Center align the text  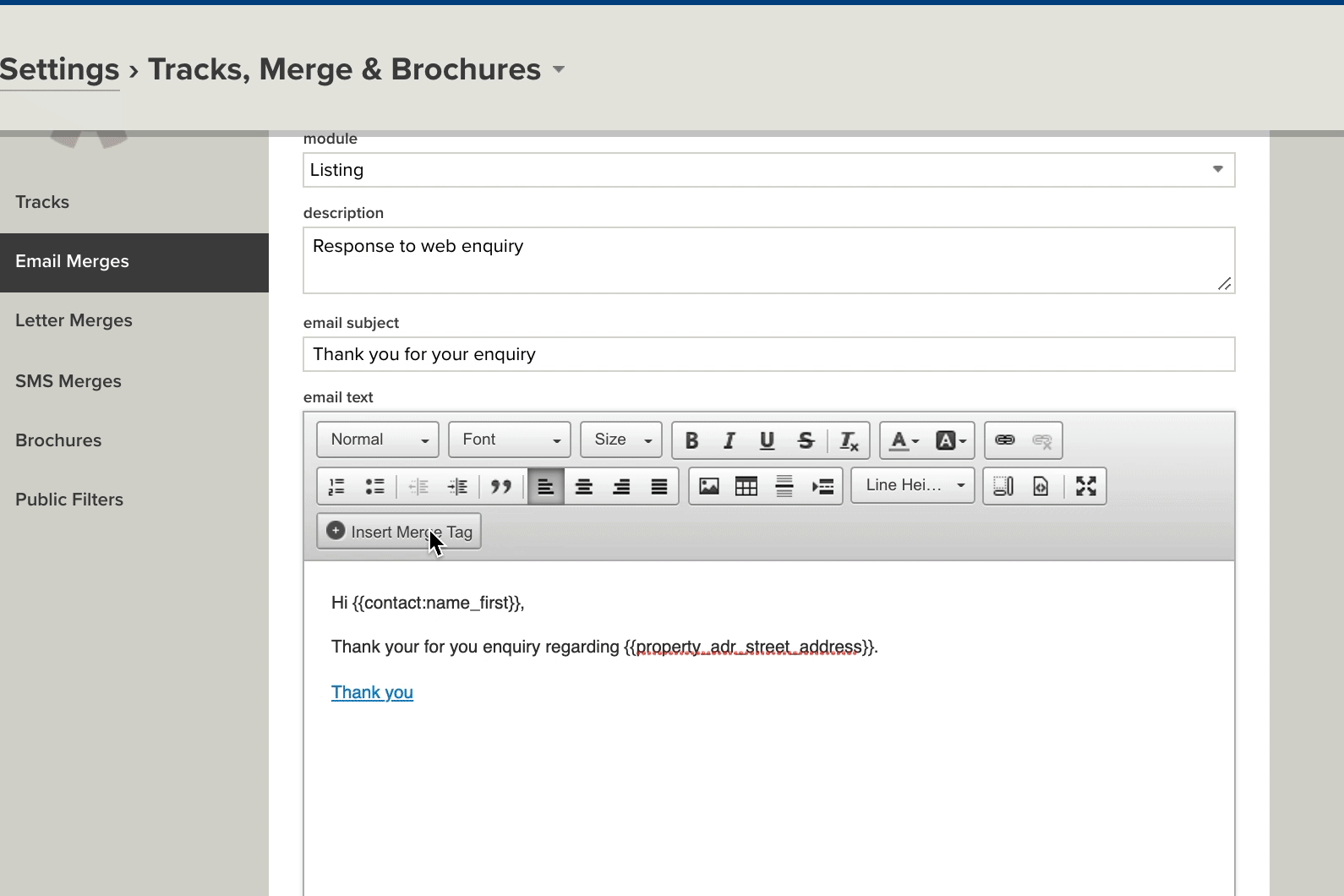pos(583,486)
